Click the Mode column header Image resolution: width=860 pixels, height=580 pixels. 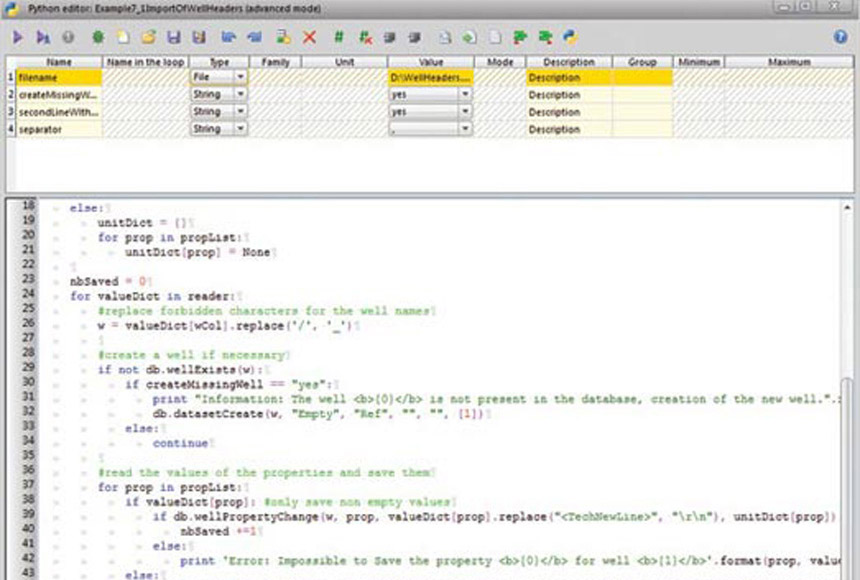click(x=500, y=62)
